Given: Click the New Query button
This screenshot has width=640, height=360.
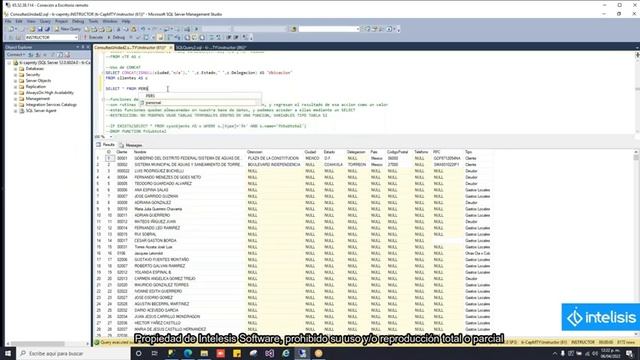Looking at the screenshot, I should click(68, 29).
